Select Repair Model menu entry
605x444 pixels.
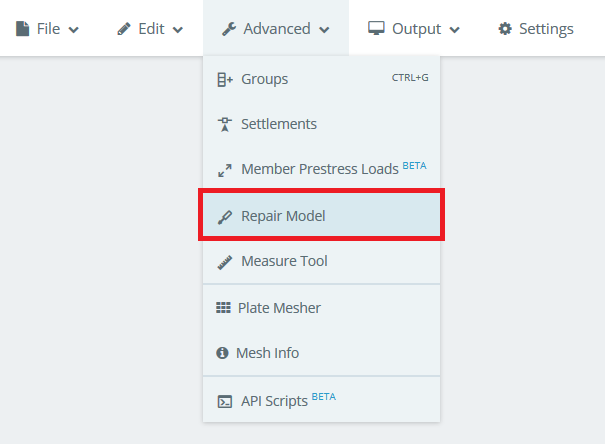point(321,215)
